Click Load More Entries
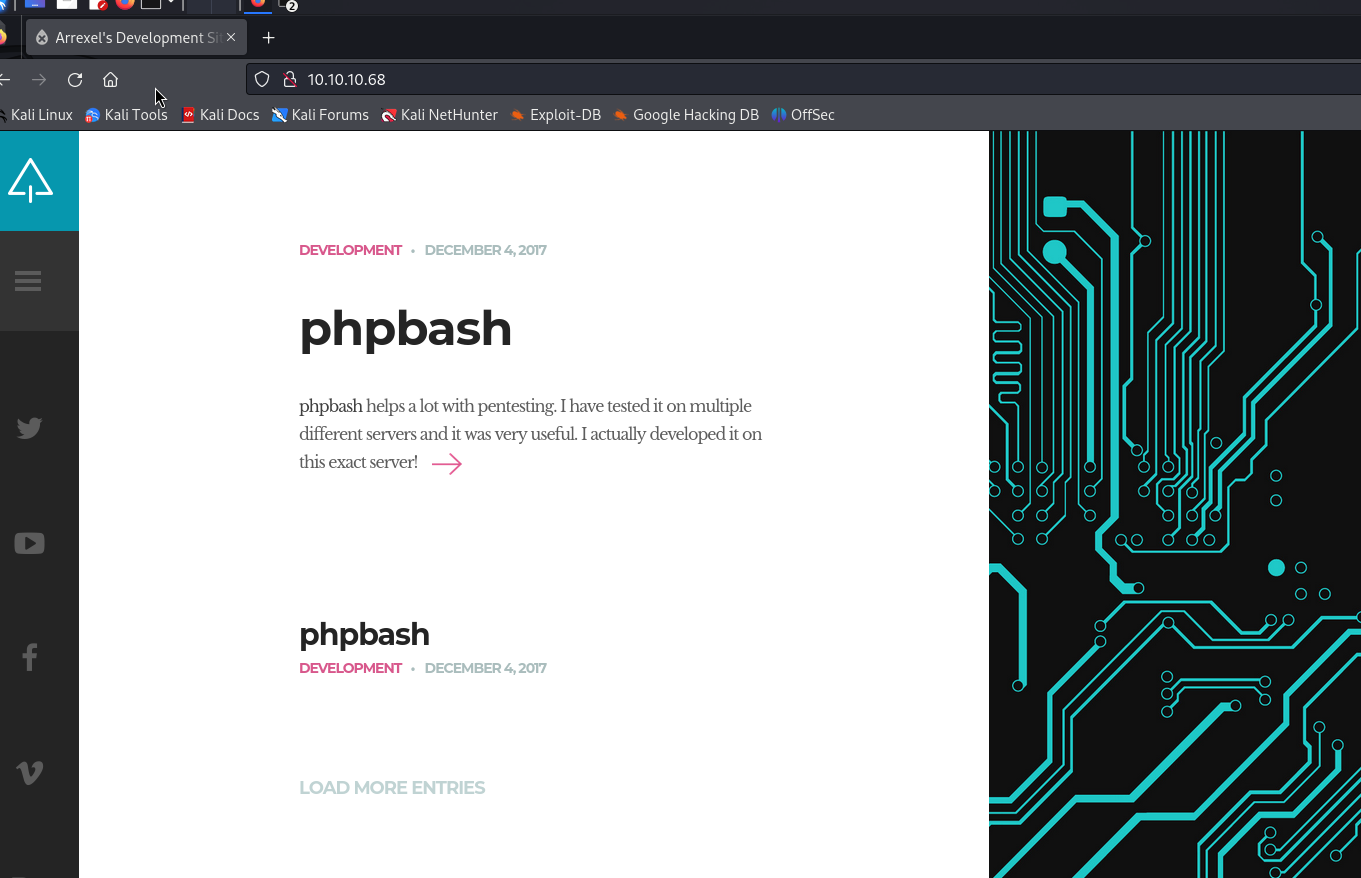Viewport: 1361px width, 878px height. click(x=392, y=788)
